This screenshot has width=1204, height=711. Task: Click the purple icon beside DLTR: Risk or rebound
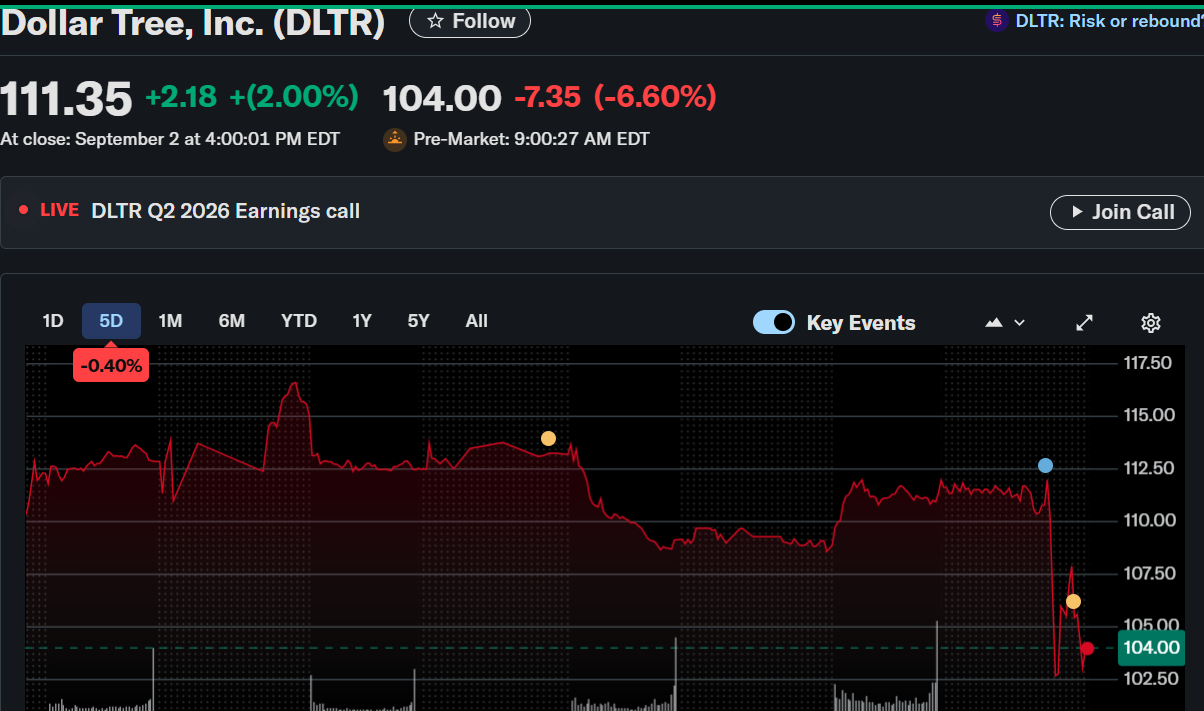point(996,21)
